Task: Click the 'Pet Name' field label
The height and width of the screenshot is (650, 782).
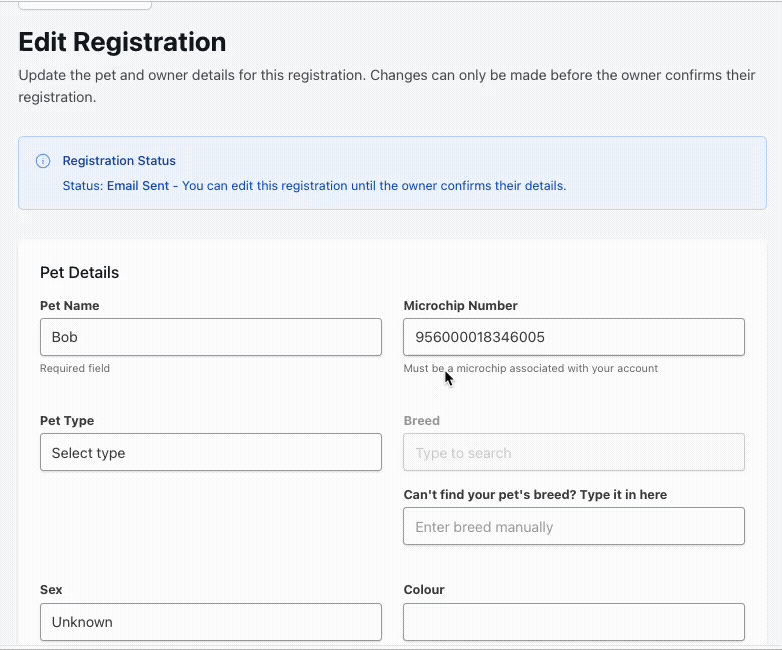Action: tap(69, 306)
